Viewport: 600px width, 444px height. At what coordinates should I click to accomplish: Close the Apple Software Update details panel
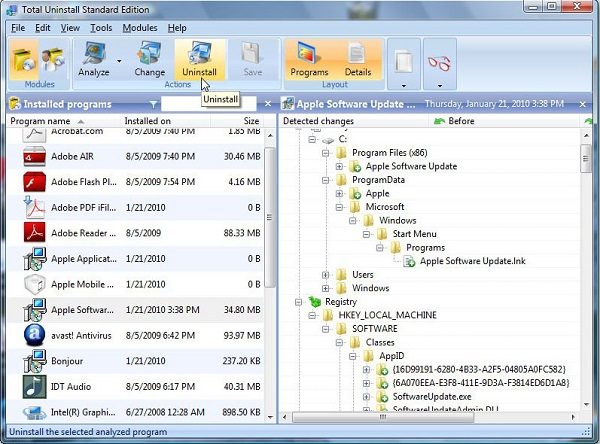click(582, 104)
